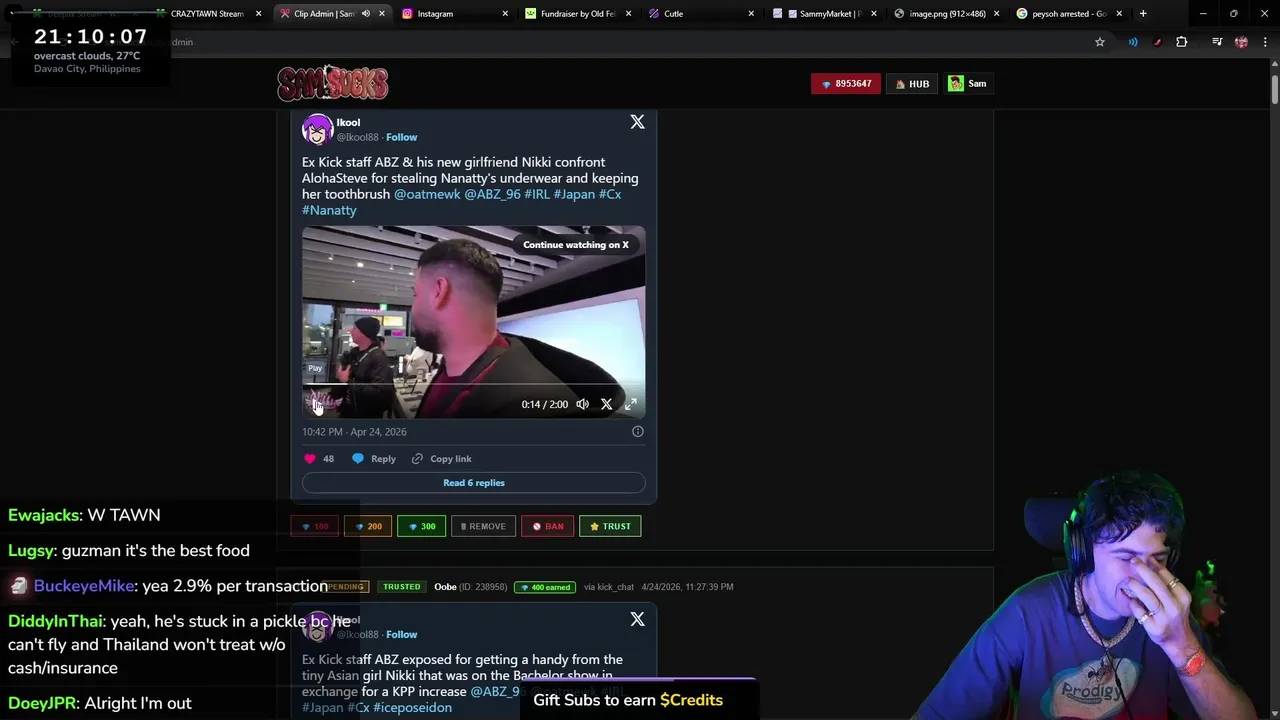Open the tweet timestamp 10:42 PM Apr 24, 2026
This screenshot has height=720, width=1280.
coord(354,432)
